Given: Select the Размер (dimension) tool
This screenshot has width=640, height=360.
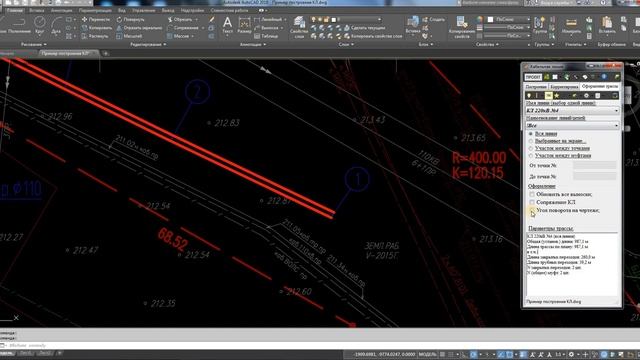Looking at the screenshot, I should coord(244,25).
